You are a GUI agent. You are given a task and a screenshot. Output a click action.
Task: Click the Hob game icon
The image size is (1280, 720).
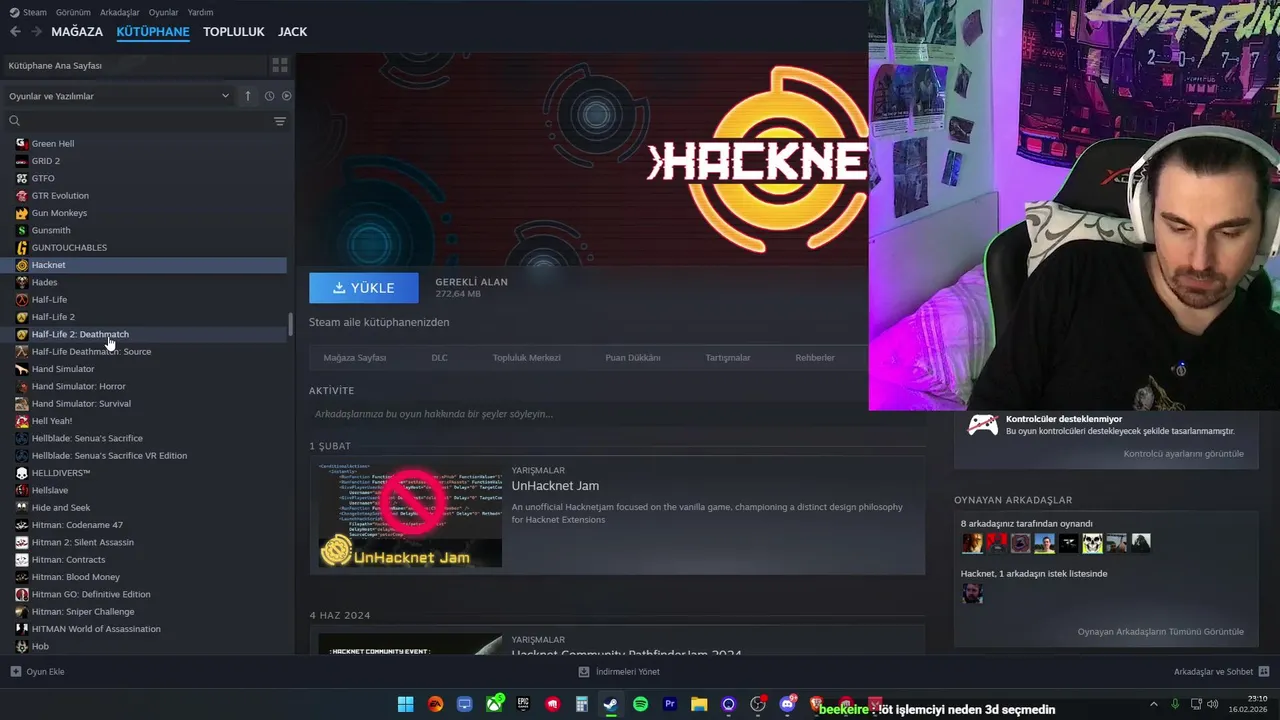[x=22, y=646]
